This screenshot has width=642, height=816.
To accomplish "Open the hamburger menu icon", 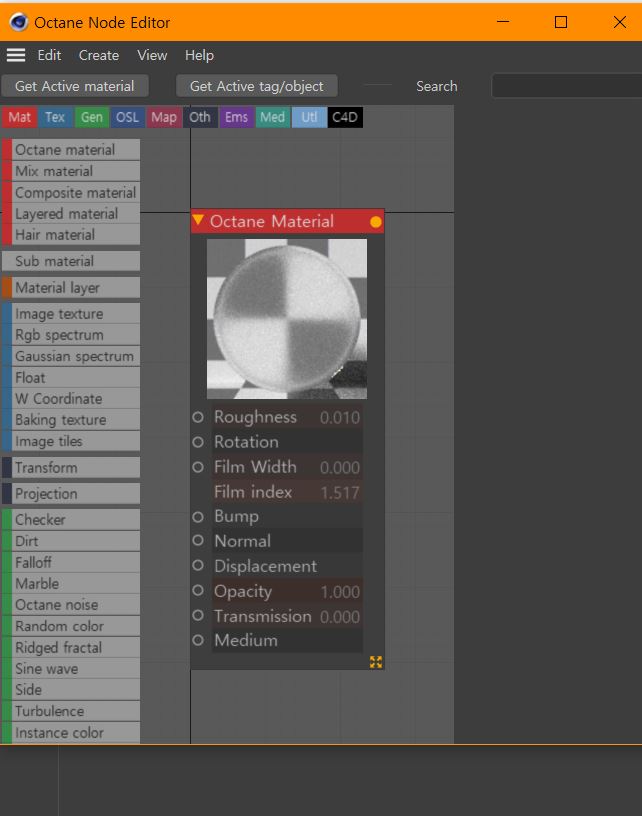I will [x=16, y=55].
